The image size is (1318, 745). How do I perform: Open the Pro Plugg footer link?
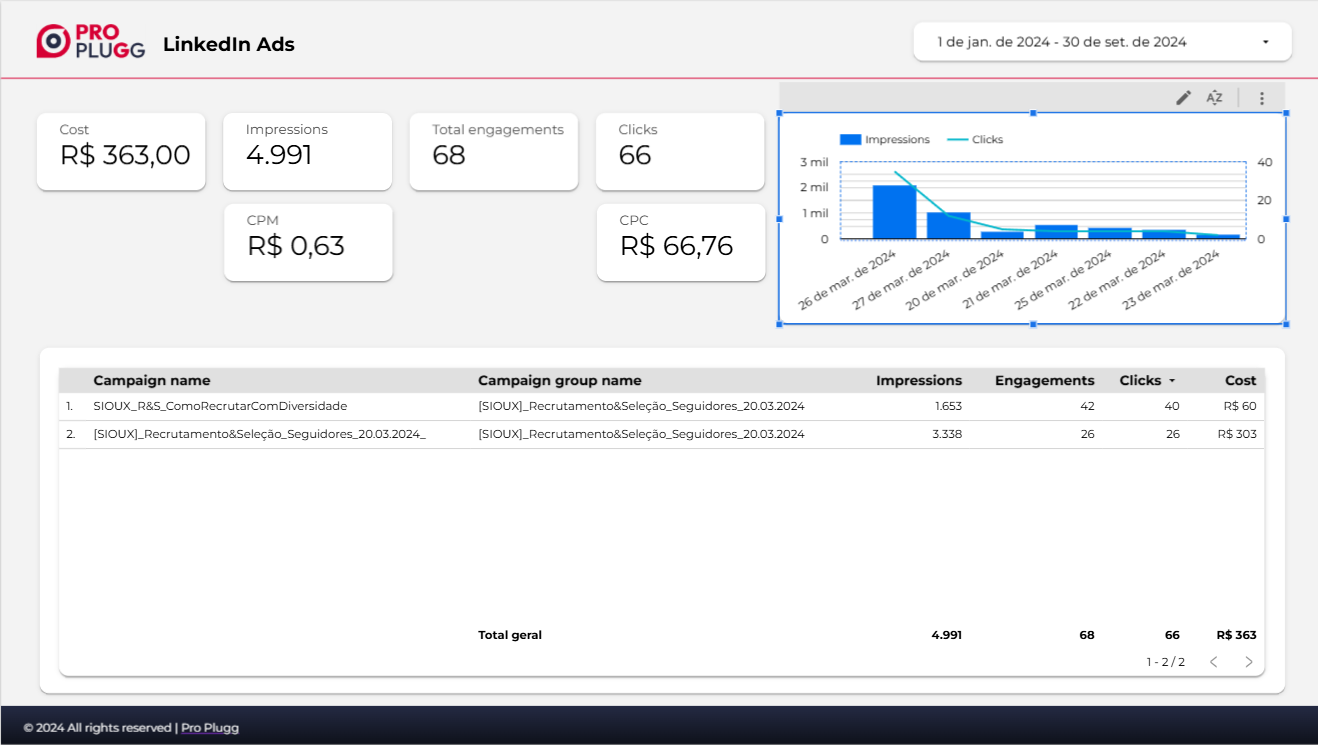coord(210,728)
